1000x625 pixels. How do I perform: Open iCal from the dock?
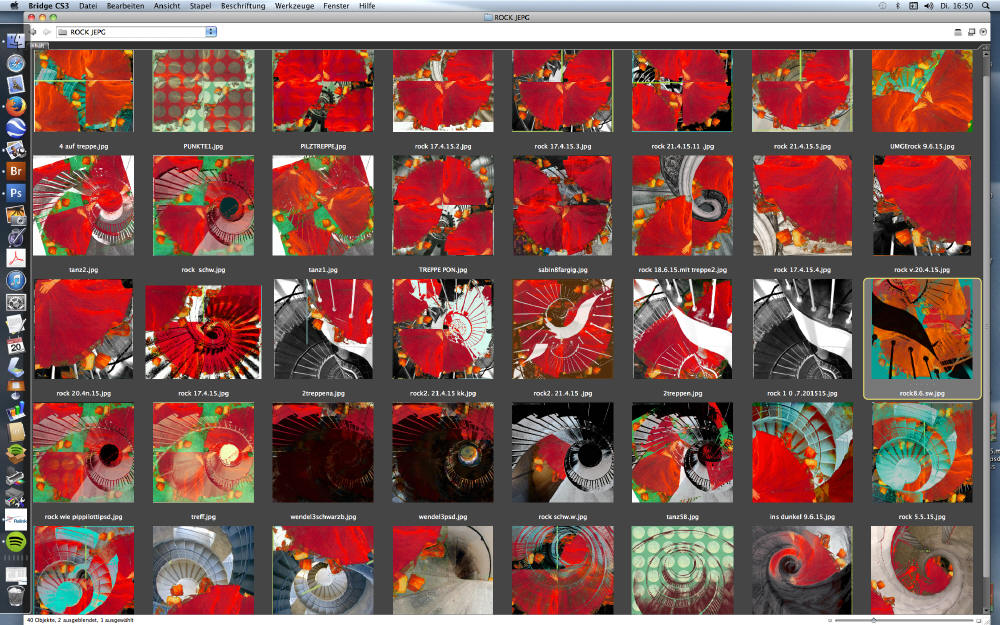point(15,345)
